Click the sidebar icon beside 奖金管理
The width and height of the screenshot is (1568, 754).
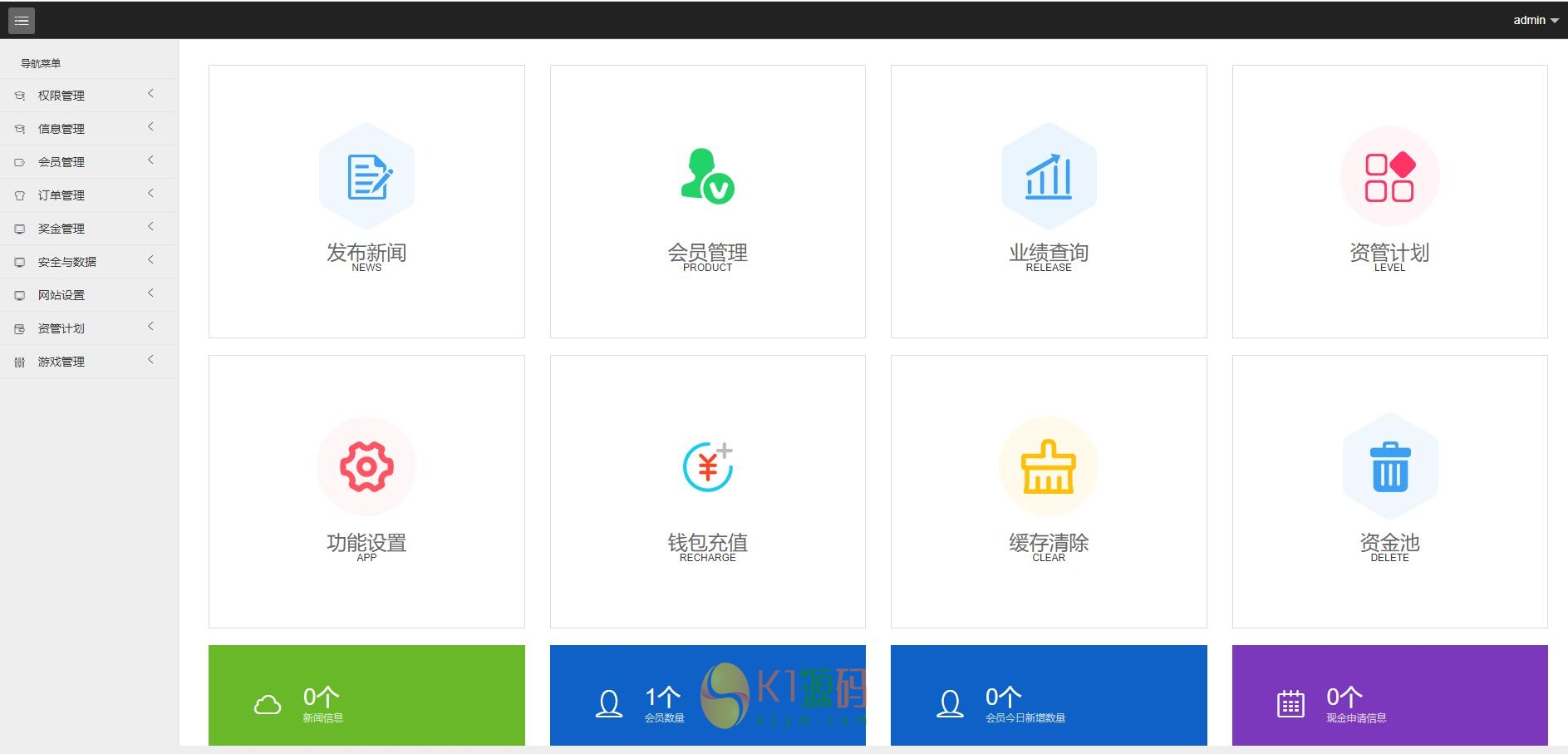(20, 229)
